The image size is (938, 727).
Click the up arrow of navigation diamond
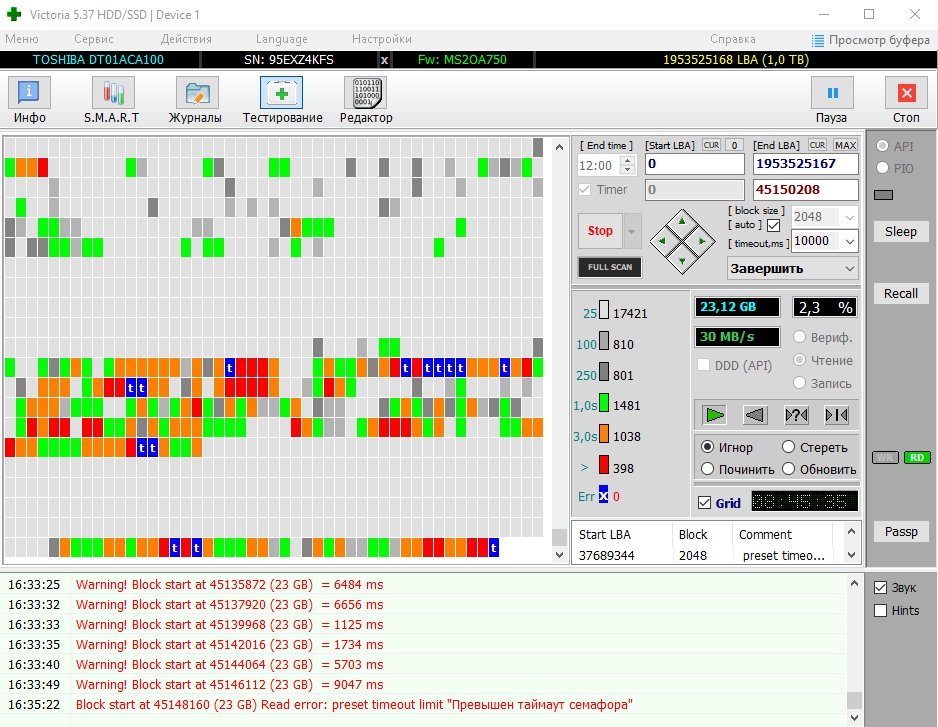click(x=682, y=221)
